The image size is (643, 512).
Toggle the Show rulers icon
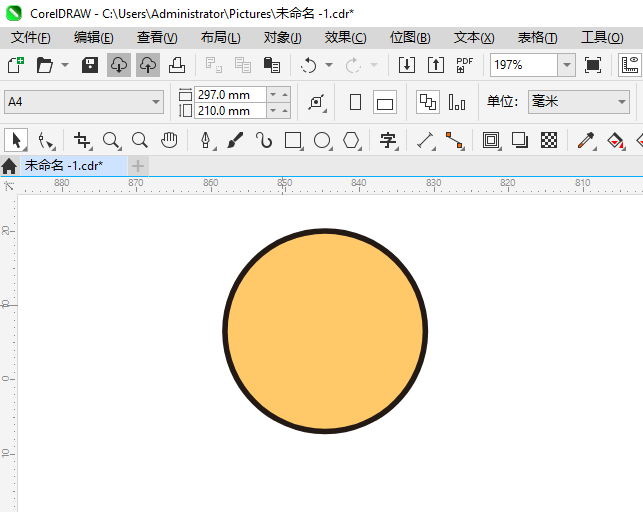[x=630, y=65]
